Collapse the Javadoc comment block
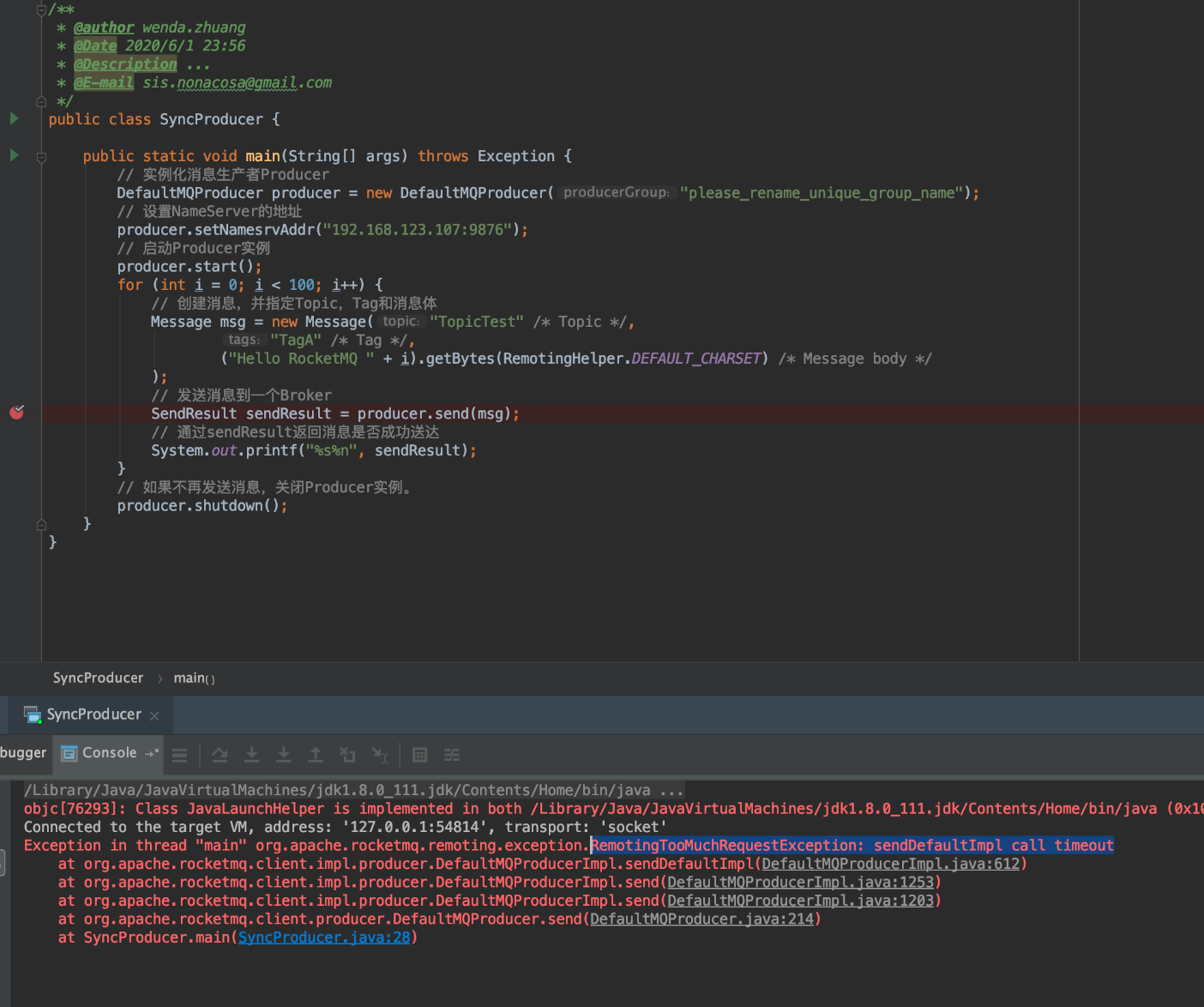 (41, 9)
